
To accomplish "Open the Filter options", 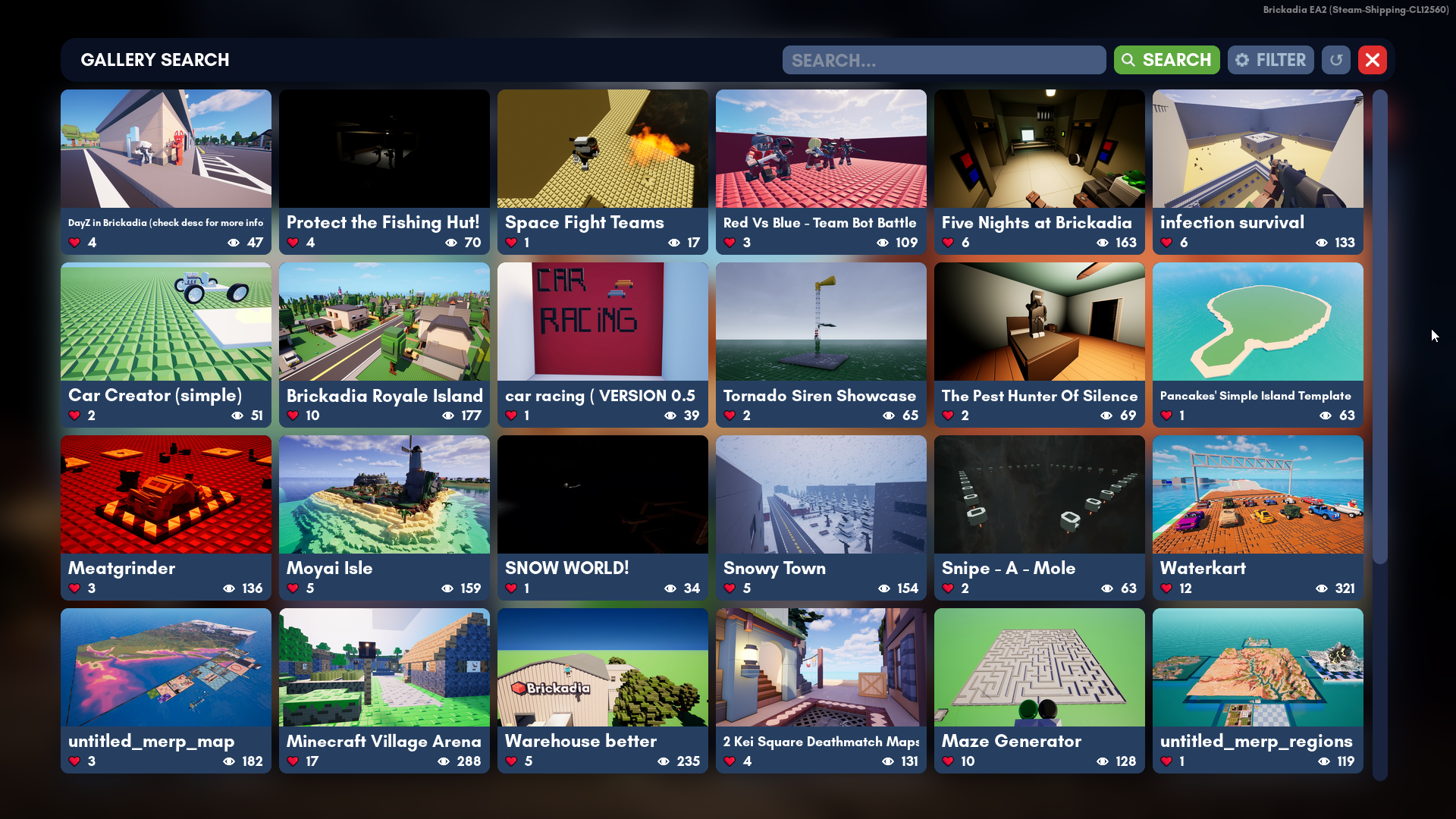I will tap(1270, 60).
